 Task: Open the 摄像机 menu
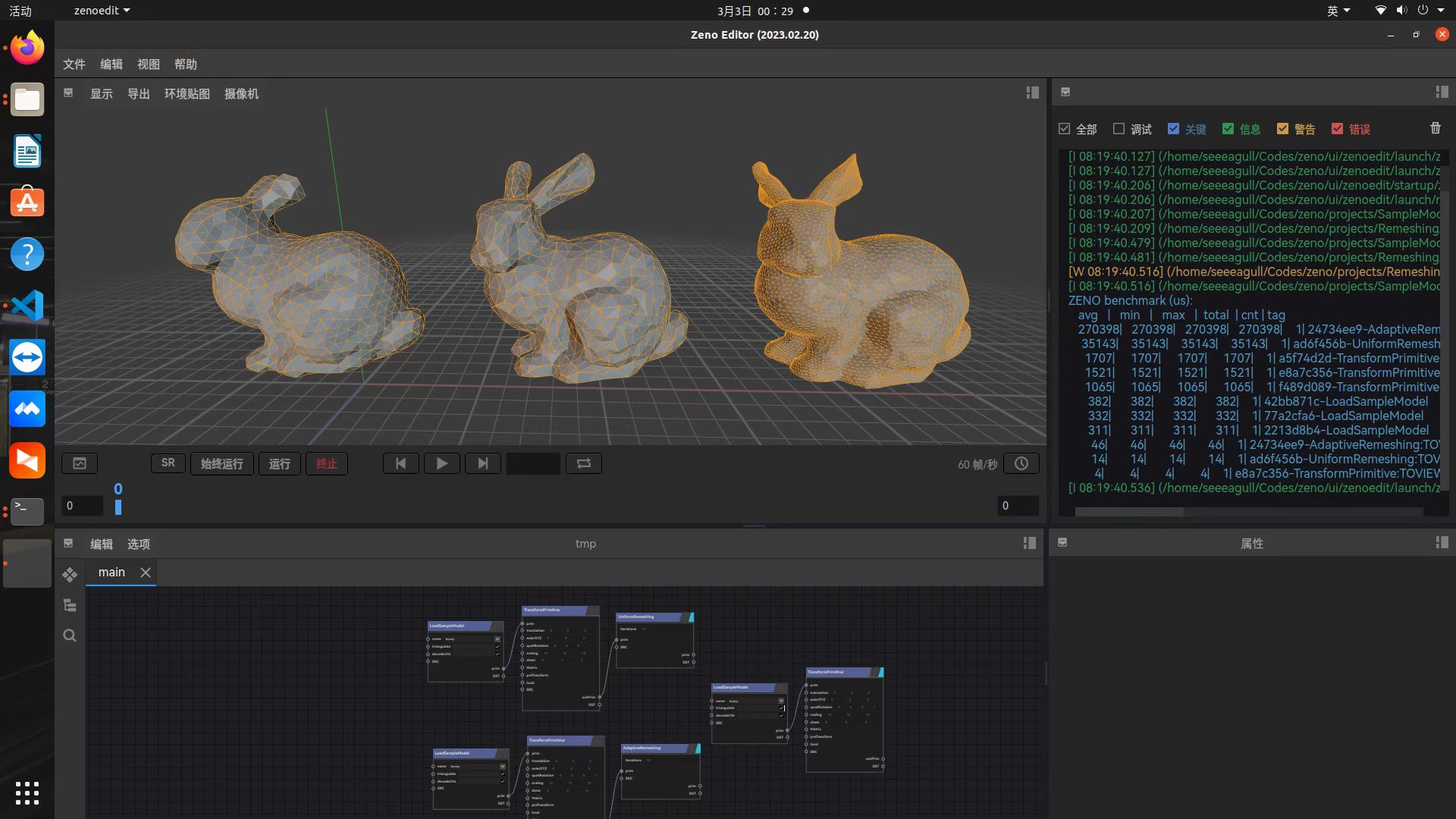click(242, 94)
